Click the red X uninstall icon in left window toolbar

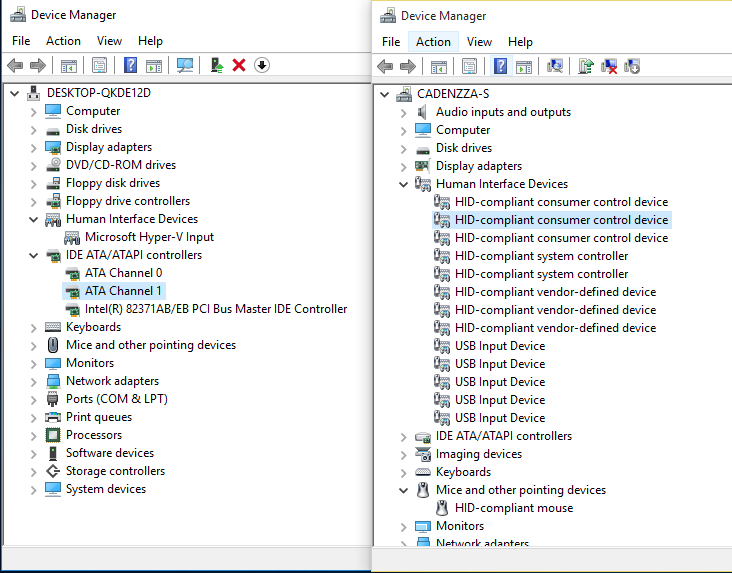pos(239,65)
